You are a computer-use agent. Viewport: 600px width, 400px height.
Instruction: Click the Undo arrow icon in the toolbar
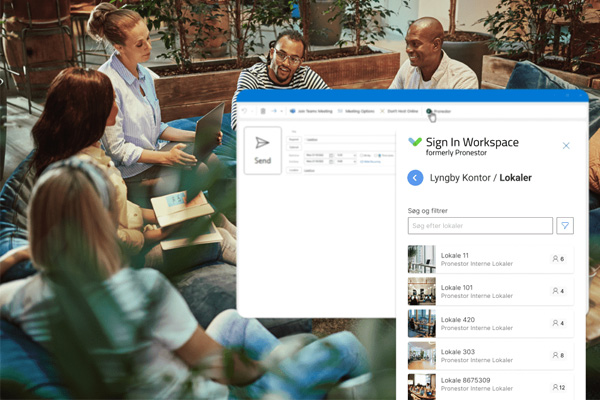(244, 111)
